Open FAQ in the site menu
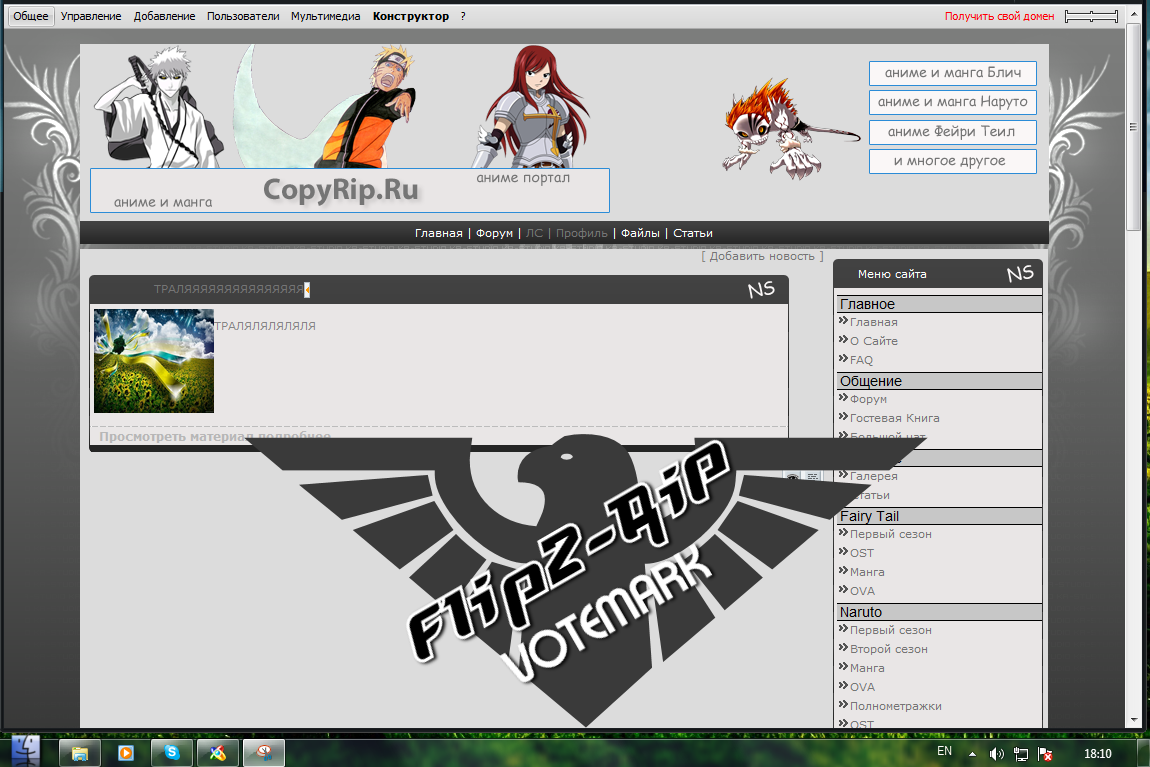This screenshot has width=1150, height=767. point(861,360)
